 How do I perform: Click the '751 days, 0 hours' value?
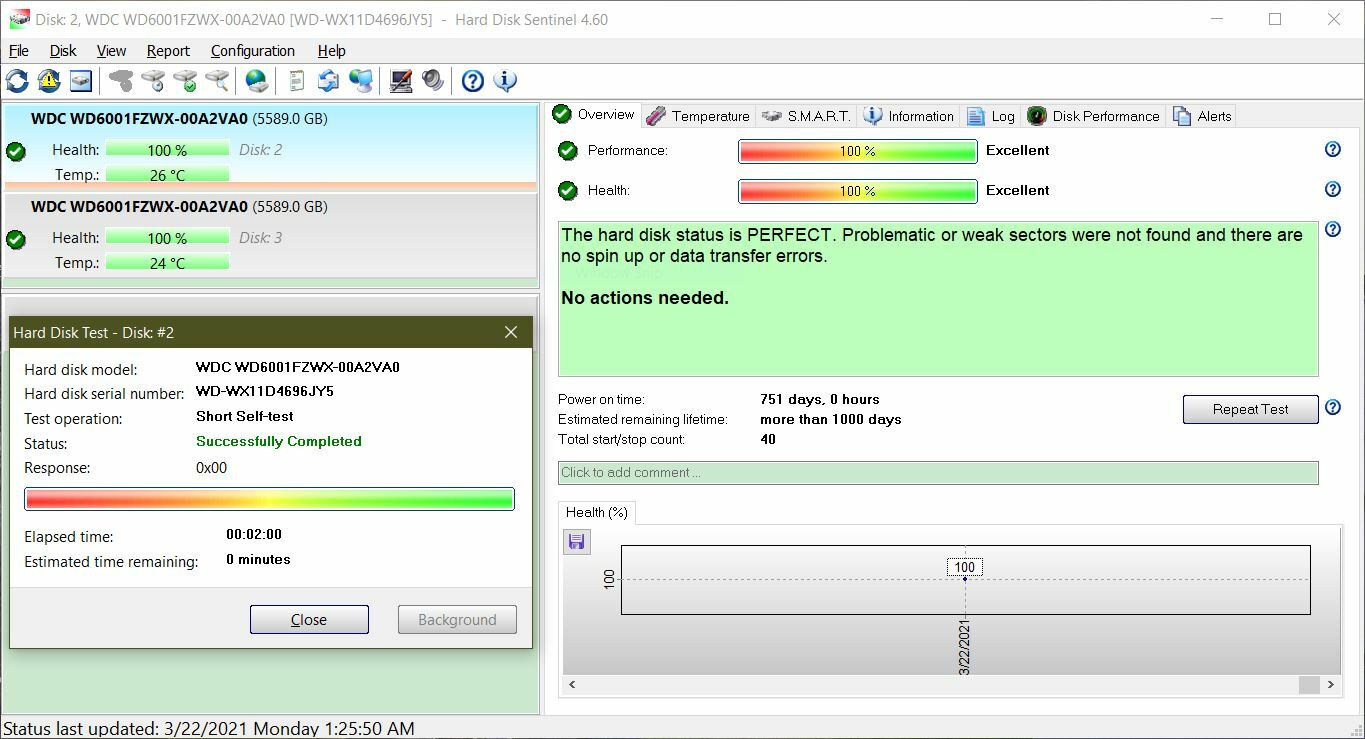[820, 399]
